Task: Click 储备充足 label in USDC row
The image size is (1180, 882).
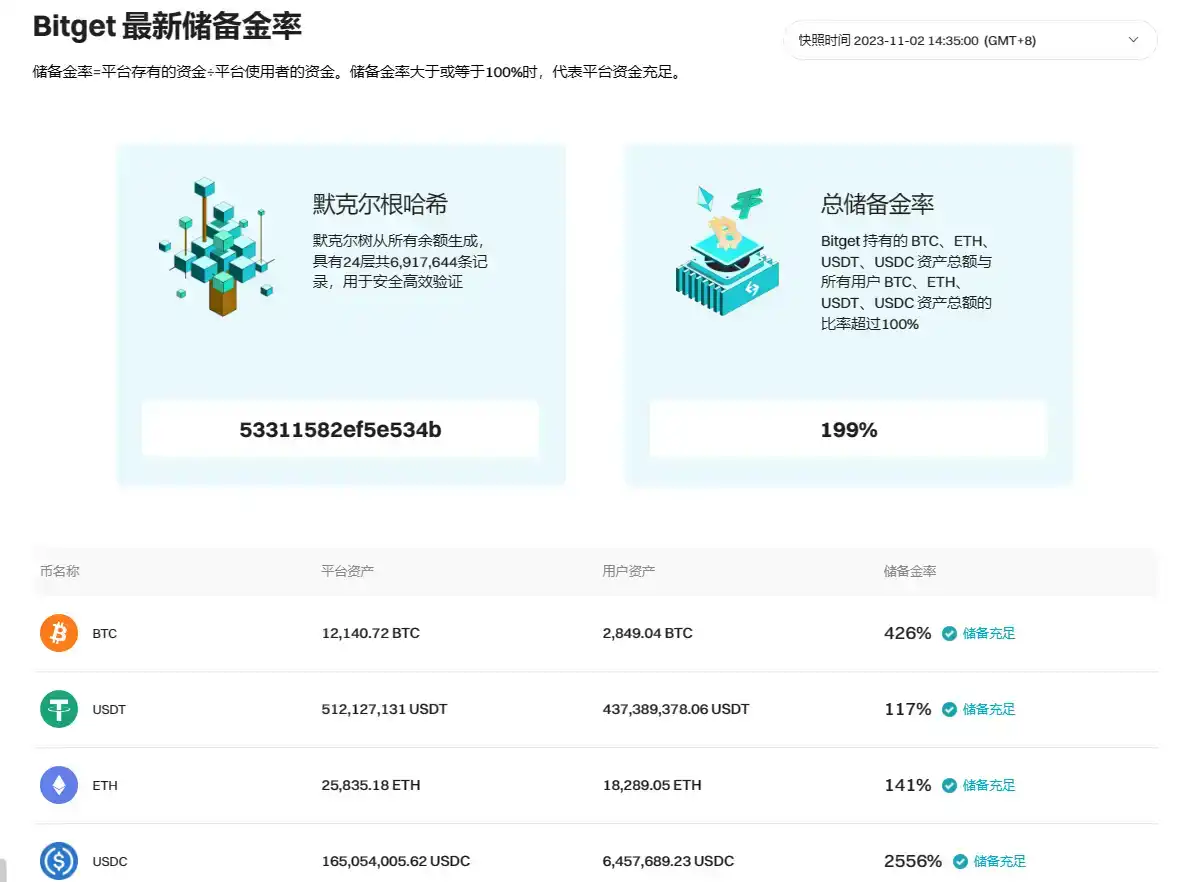Action: pos(1000,861)
